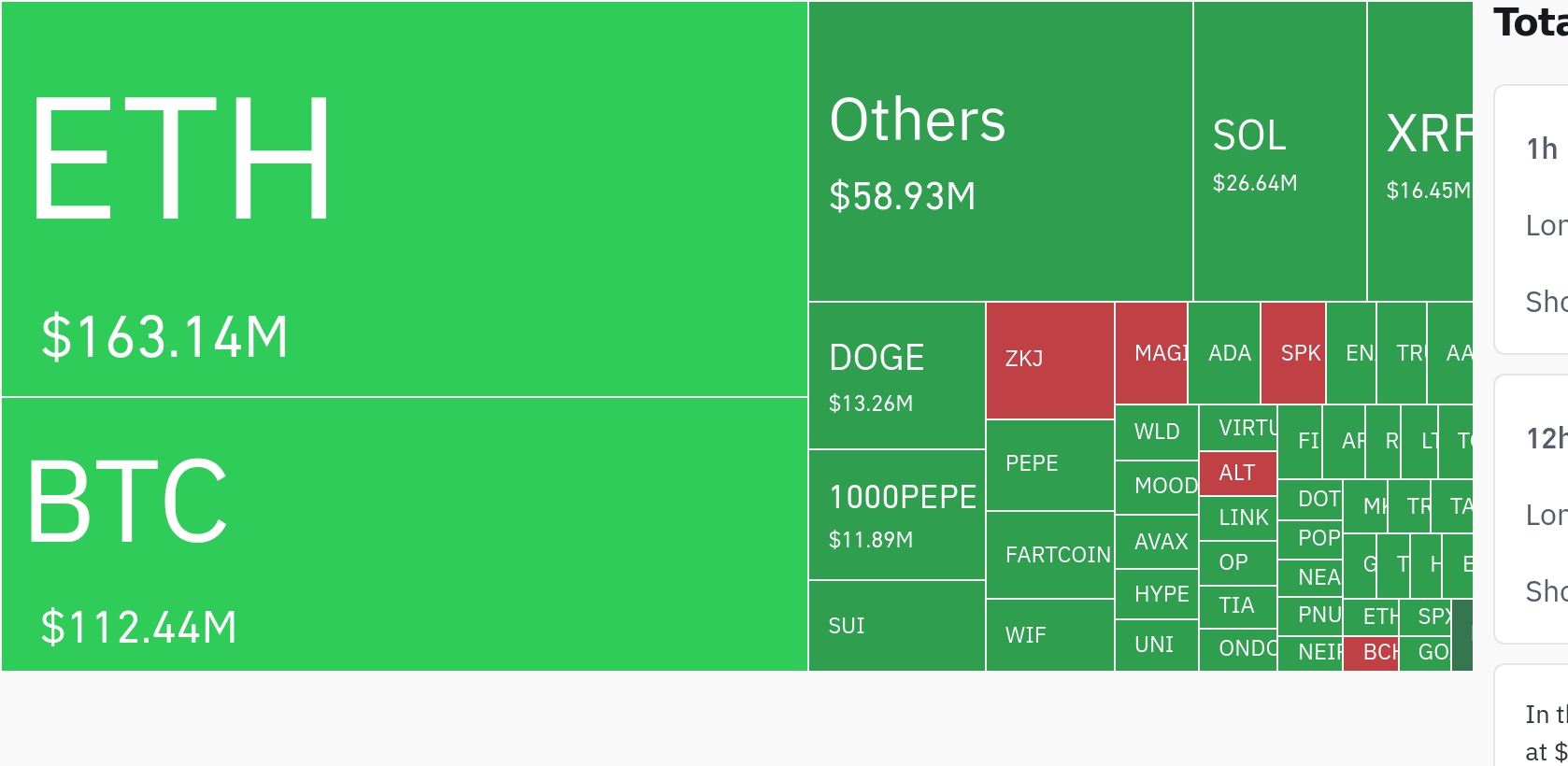1568x766 pixels.
Task: Click the ETH liquidation tile
Action: tap(405, 199)
